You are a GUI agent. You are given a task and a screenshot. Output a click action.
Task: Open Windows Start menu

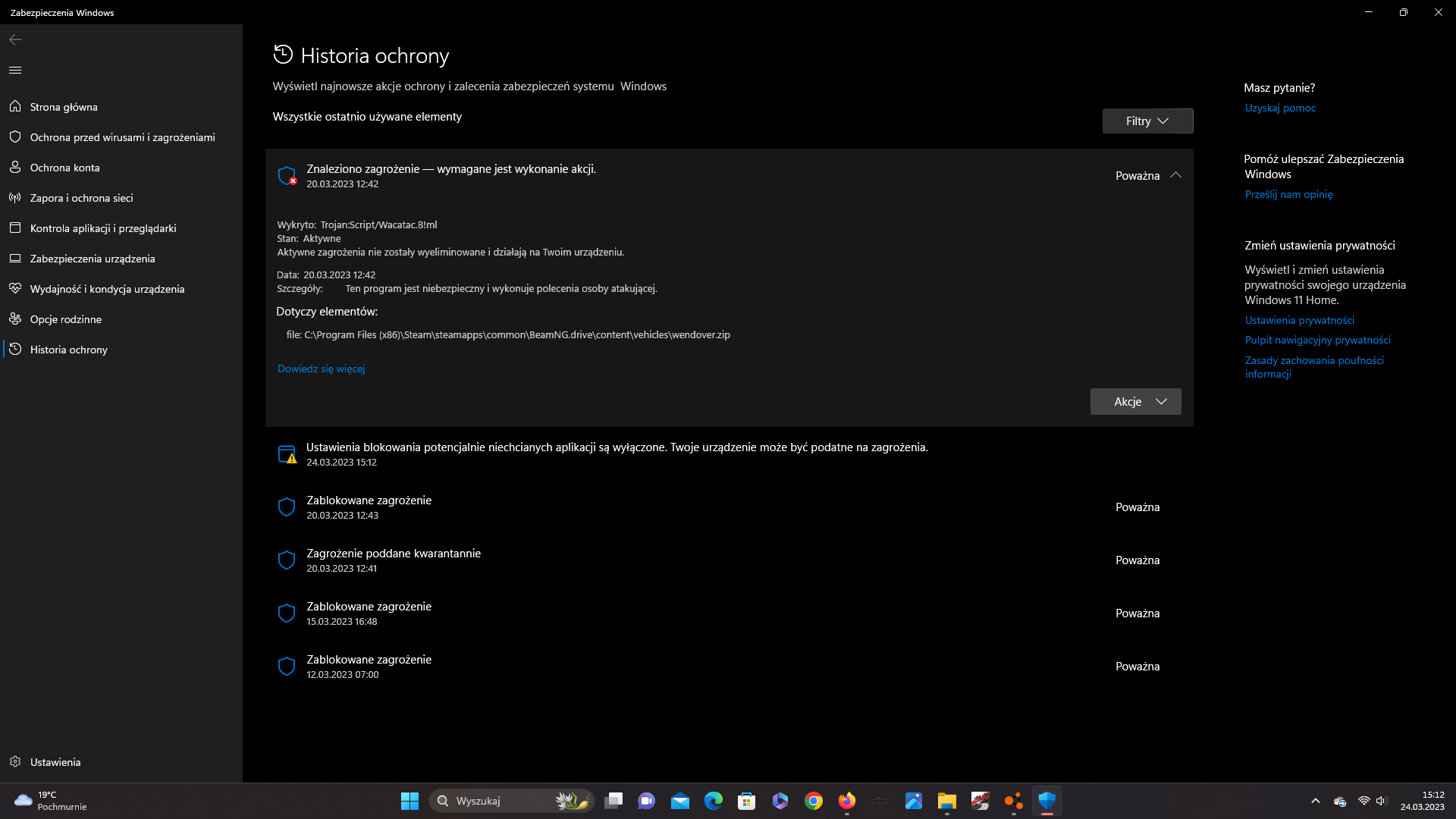409,801
